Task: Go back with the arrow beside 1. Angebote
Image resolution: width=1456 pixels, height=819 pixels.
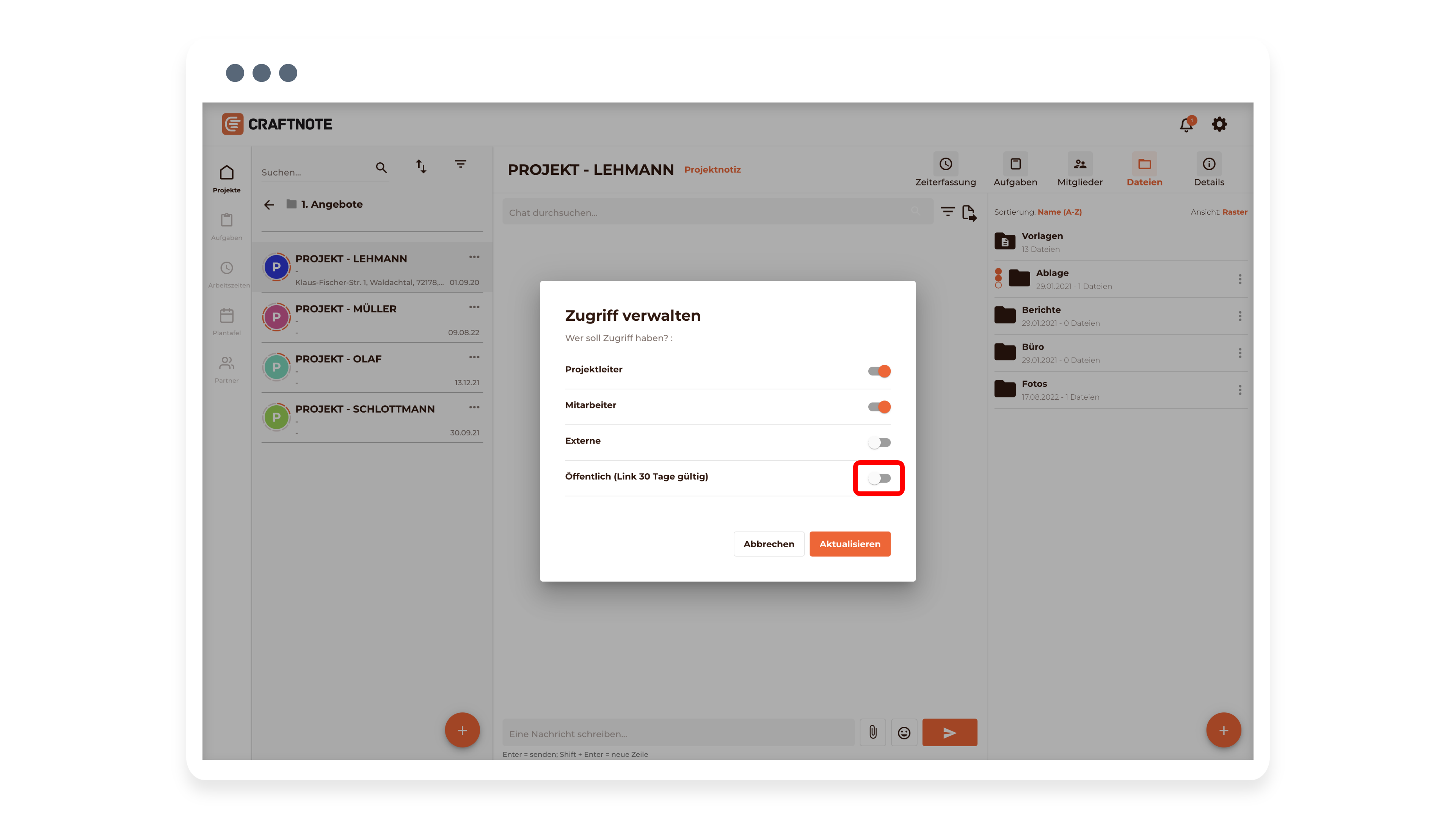Action: coord(269,205)
